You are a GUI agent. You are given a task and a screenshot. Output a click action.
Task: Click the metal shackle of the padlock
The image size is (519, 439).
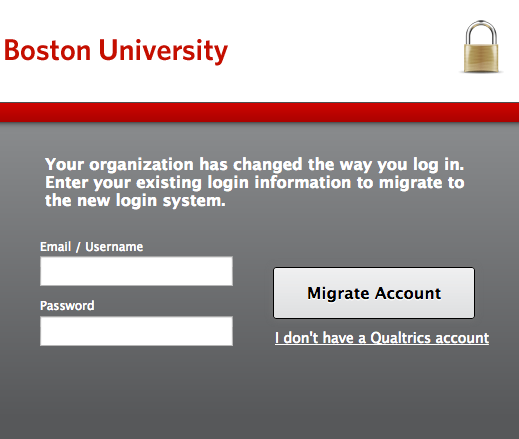tap(481, 33)
